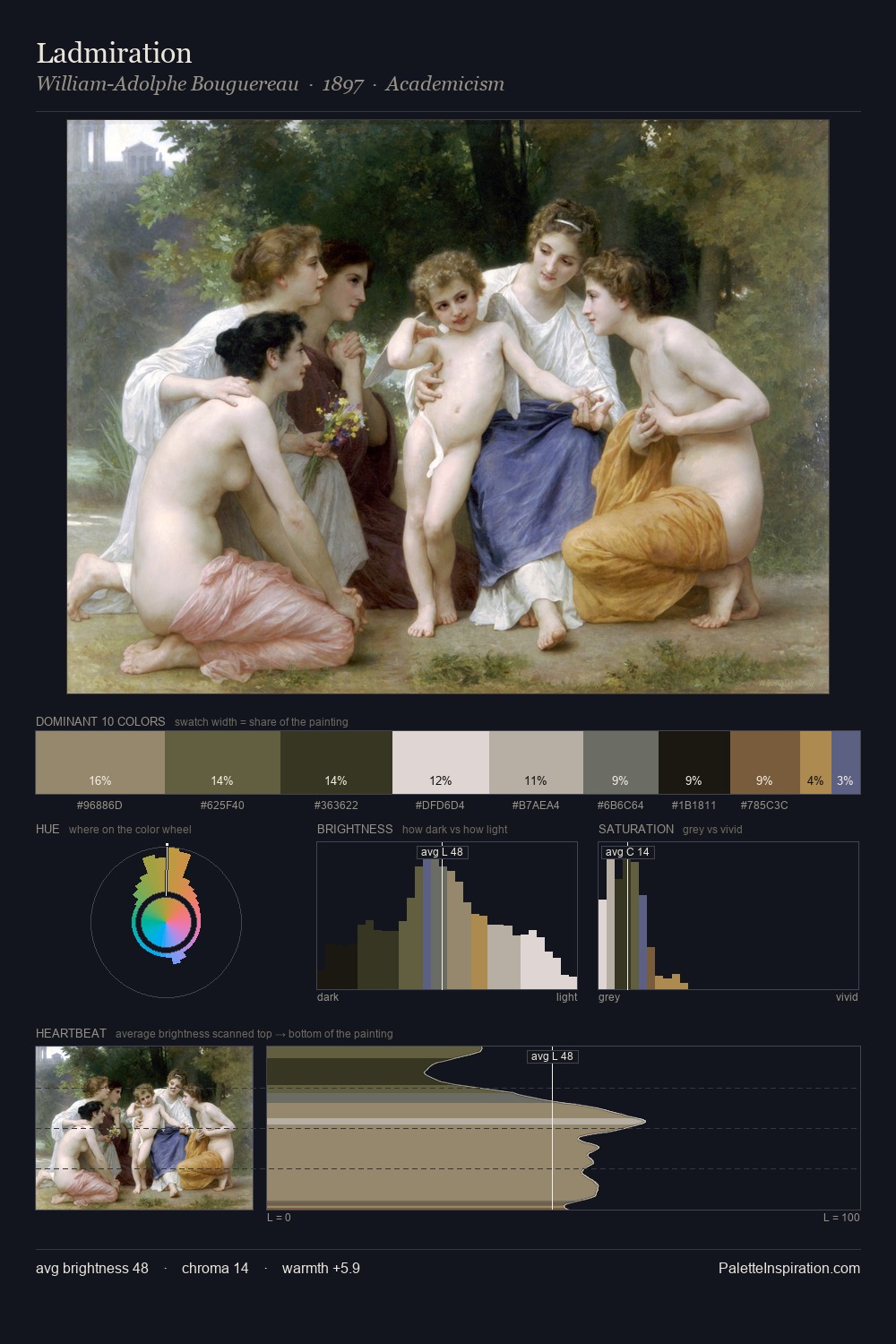The width and height of the screenshot is (896, 1344).
Task: Choose the 4% ochre swatch
Action: (815, 762)
